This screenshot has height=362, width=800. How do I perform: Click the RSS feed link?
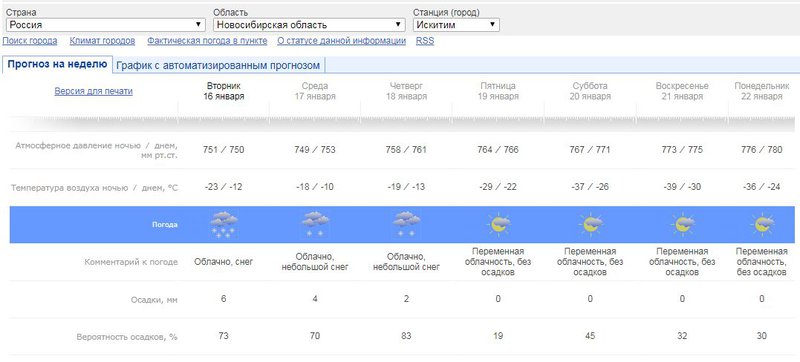425,41
